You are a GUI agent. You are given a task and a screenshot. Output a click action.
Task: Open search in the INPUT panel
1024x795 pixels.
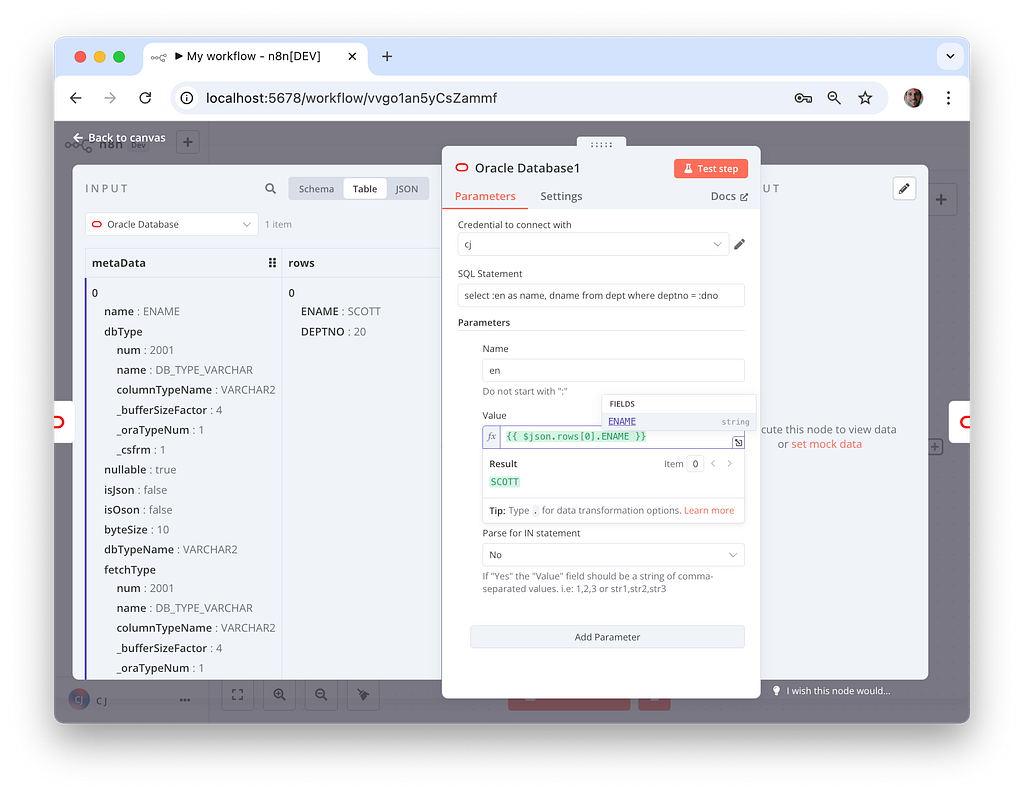click(270, 189)
